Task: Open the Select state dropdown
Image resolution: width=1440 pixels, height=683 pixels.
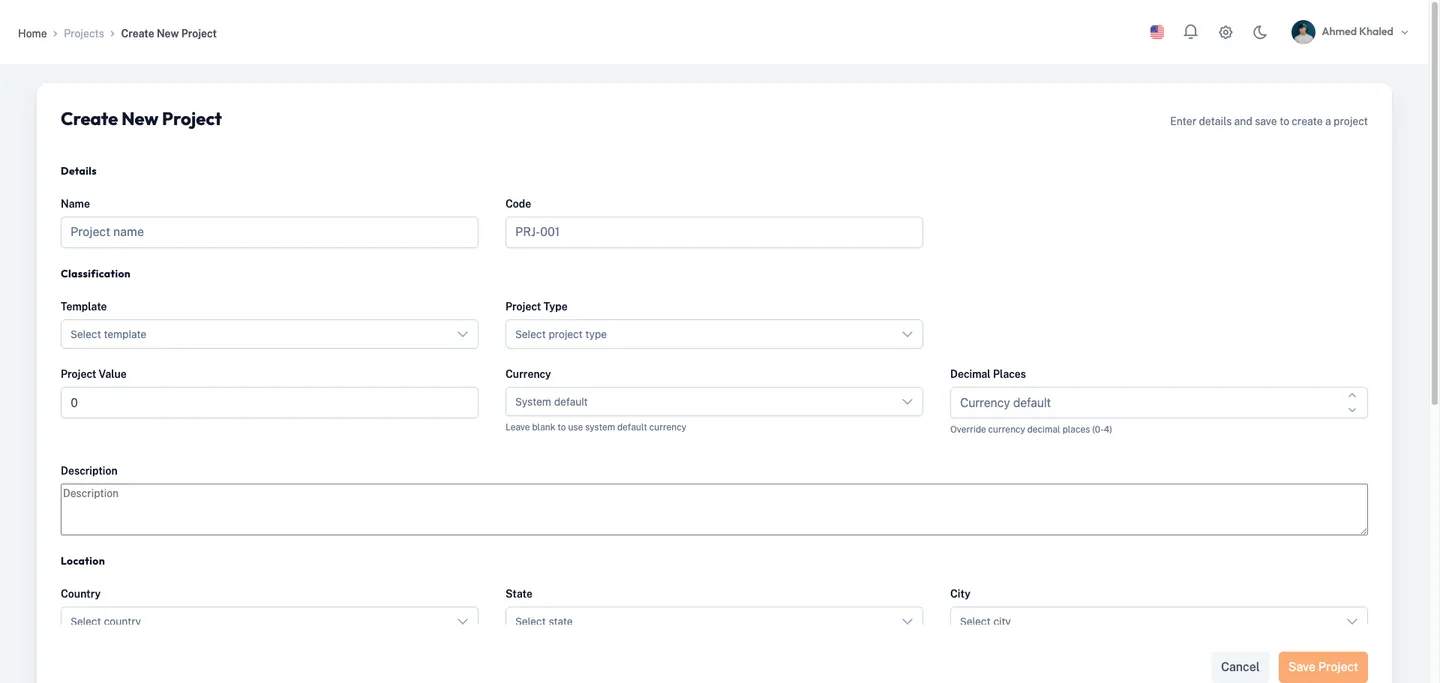Action: click(714, 619)
